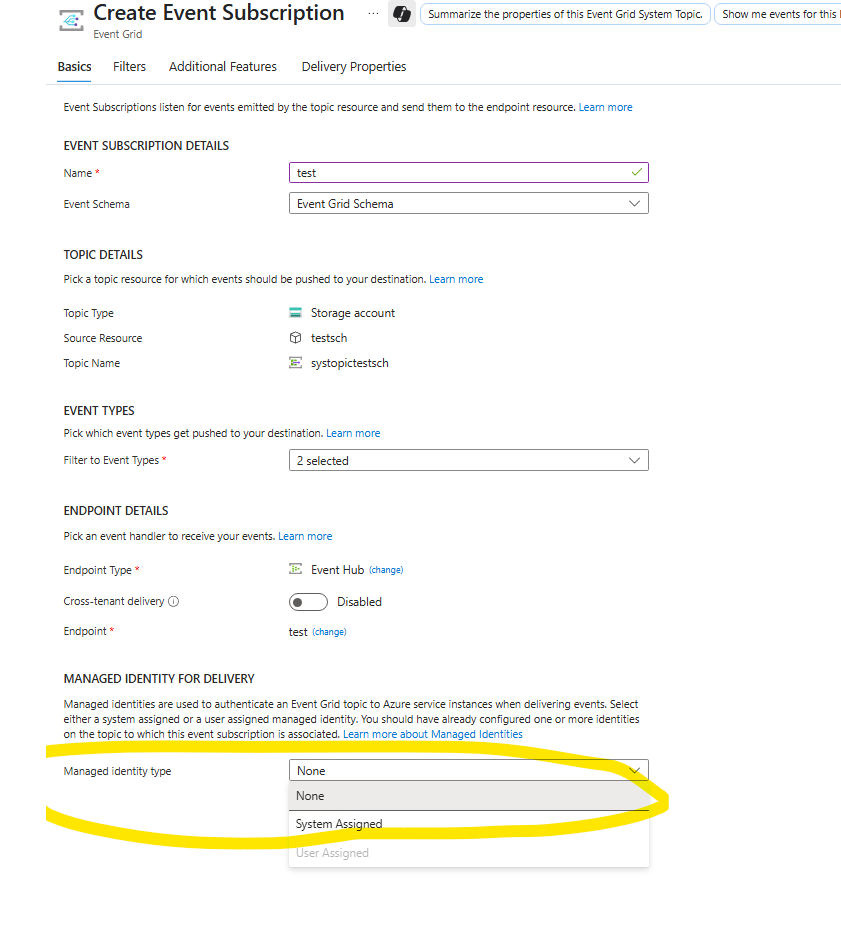Screen dimensions: 841x935
Task: Click the Event Grid subtitle text
Action: (118, 34)
